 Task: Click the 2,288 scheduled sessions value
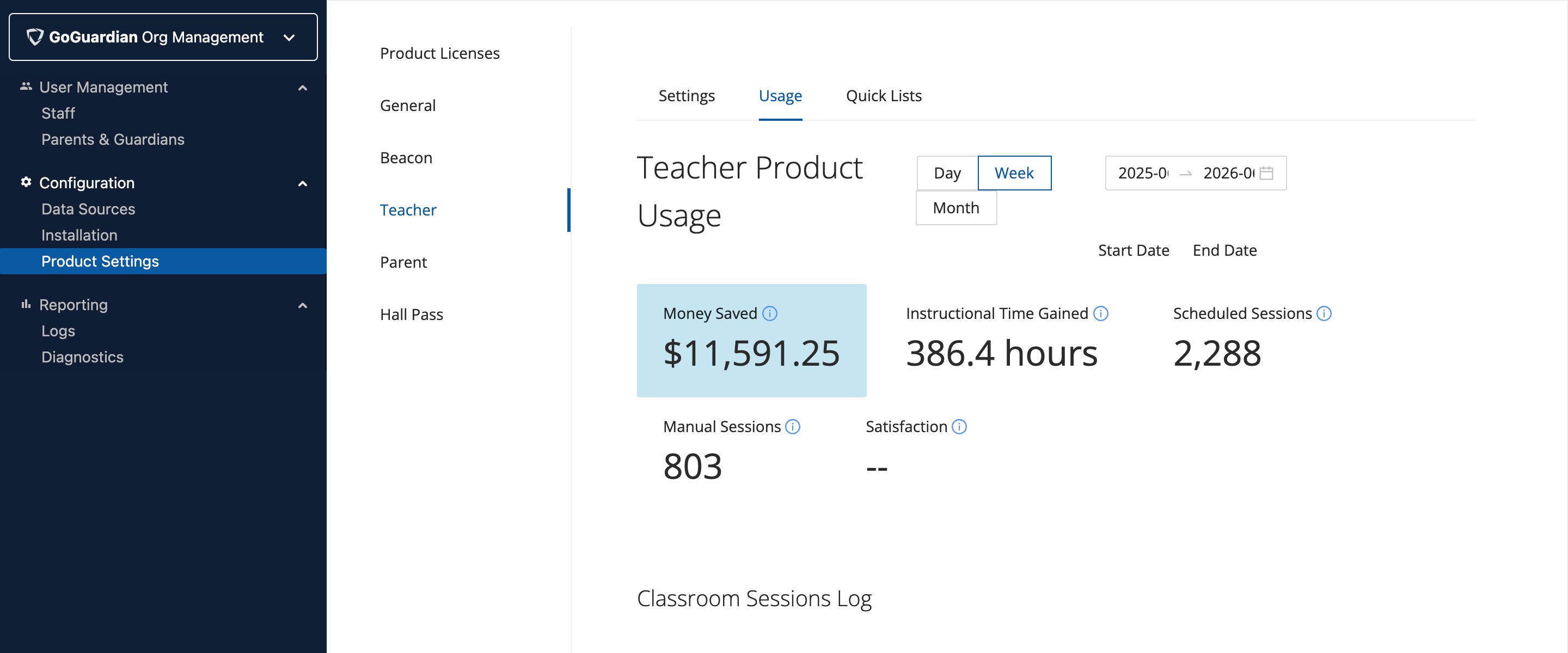coord(1217,354)
